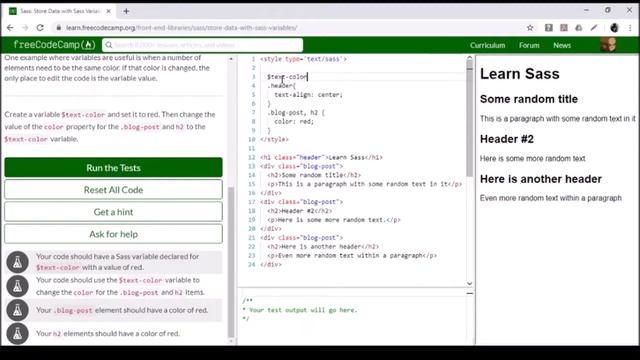The height and width of the screenshot is (360, 640).
Task: Click Ask for help button
Action: point(113,234)
